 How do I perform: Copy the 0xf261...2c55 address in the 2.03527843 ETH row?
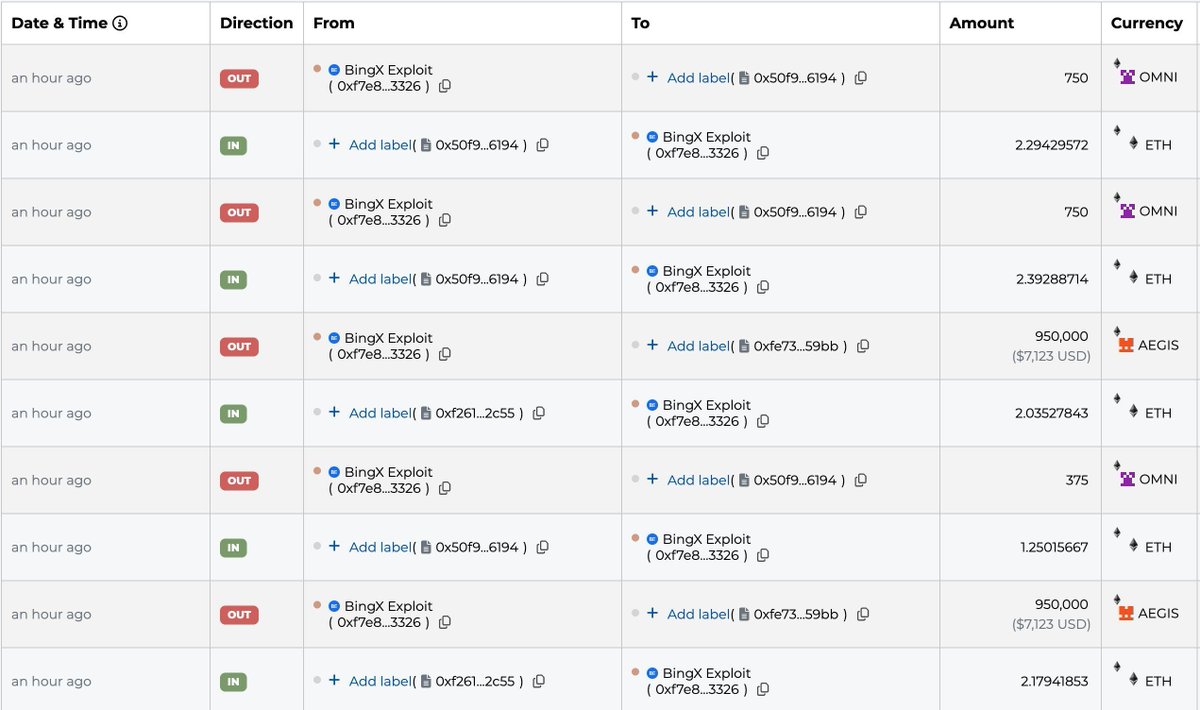[x=538, y=413]
